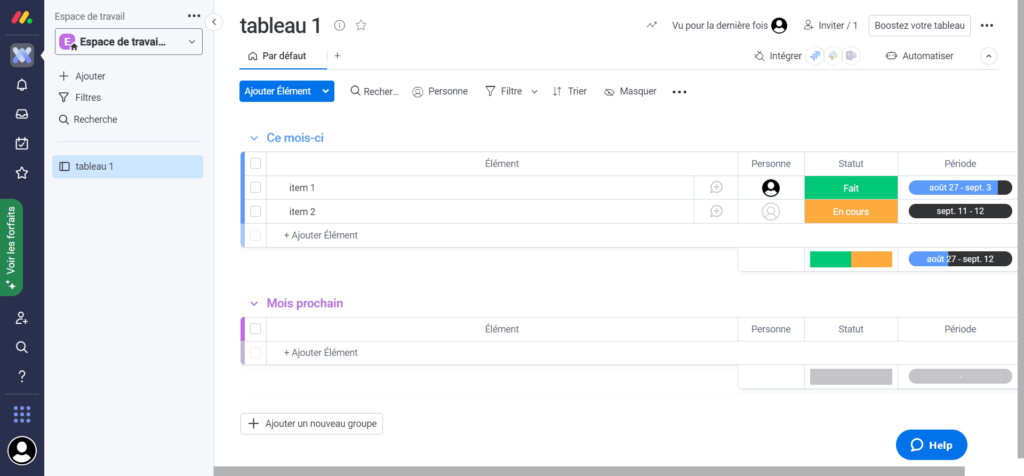Collapse the Ce mois-ci group

click(250, 138)
